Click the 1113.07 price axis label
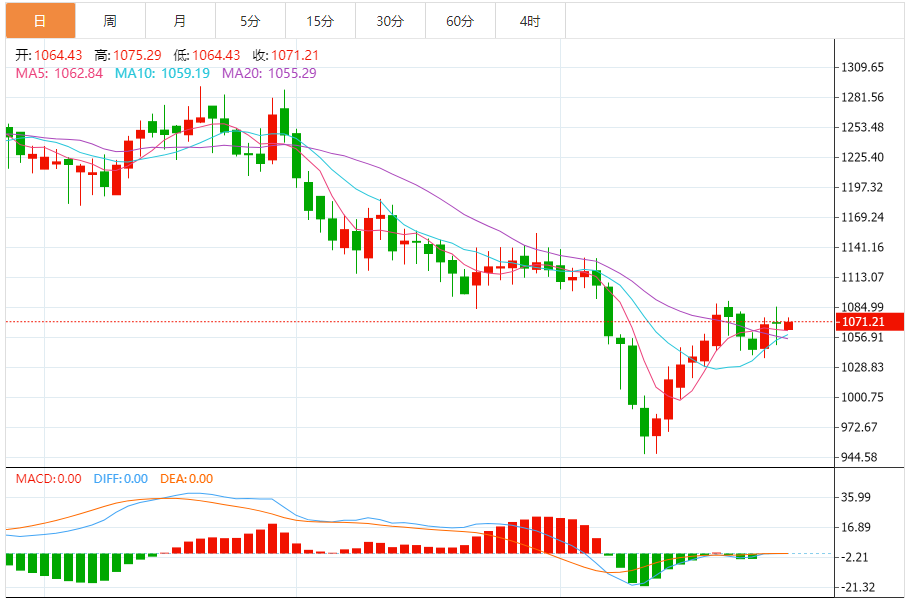 [x=862, y=277]
